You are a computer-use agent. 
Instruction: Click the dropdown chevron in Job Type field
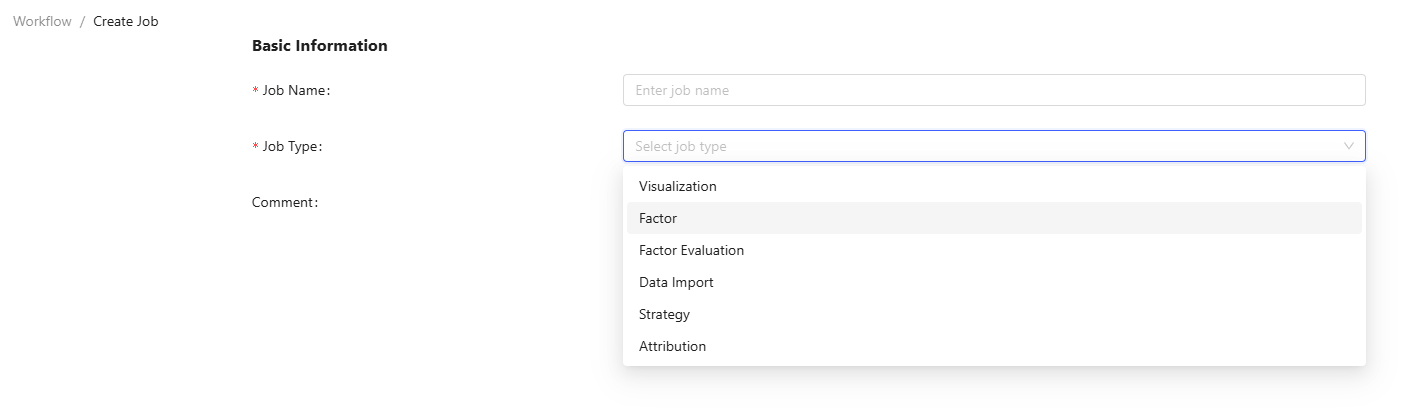(1348, 146)
